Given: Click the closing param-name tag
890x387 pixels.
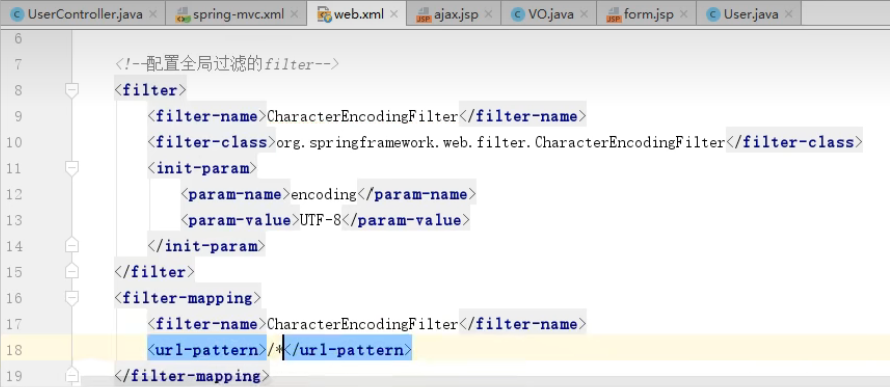Looking at the screenshot, I should 416,195.
